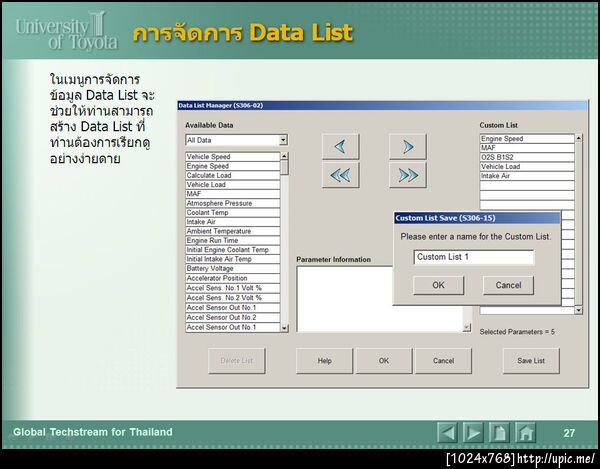Image resolution: width=600 pixels, height=469 pixels.
Task: Select Intake Air in Available Data list
Action: tap(233, 222)
